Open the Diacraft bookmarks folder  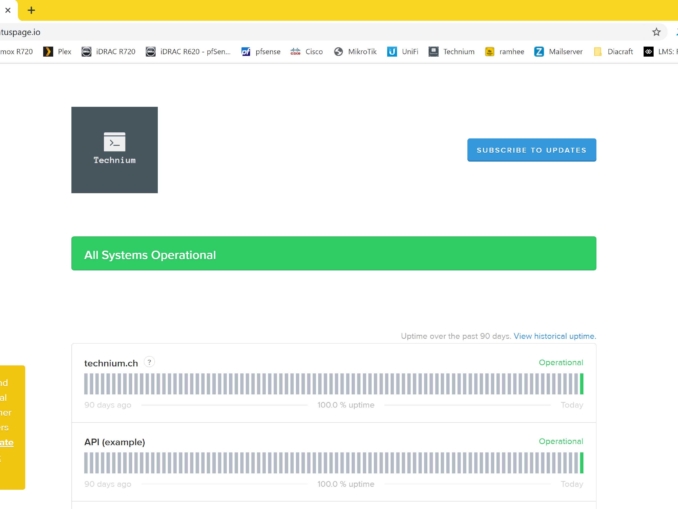[613, 51]
